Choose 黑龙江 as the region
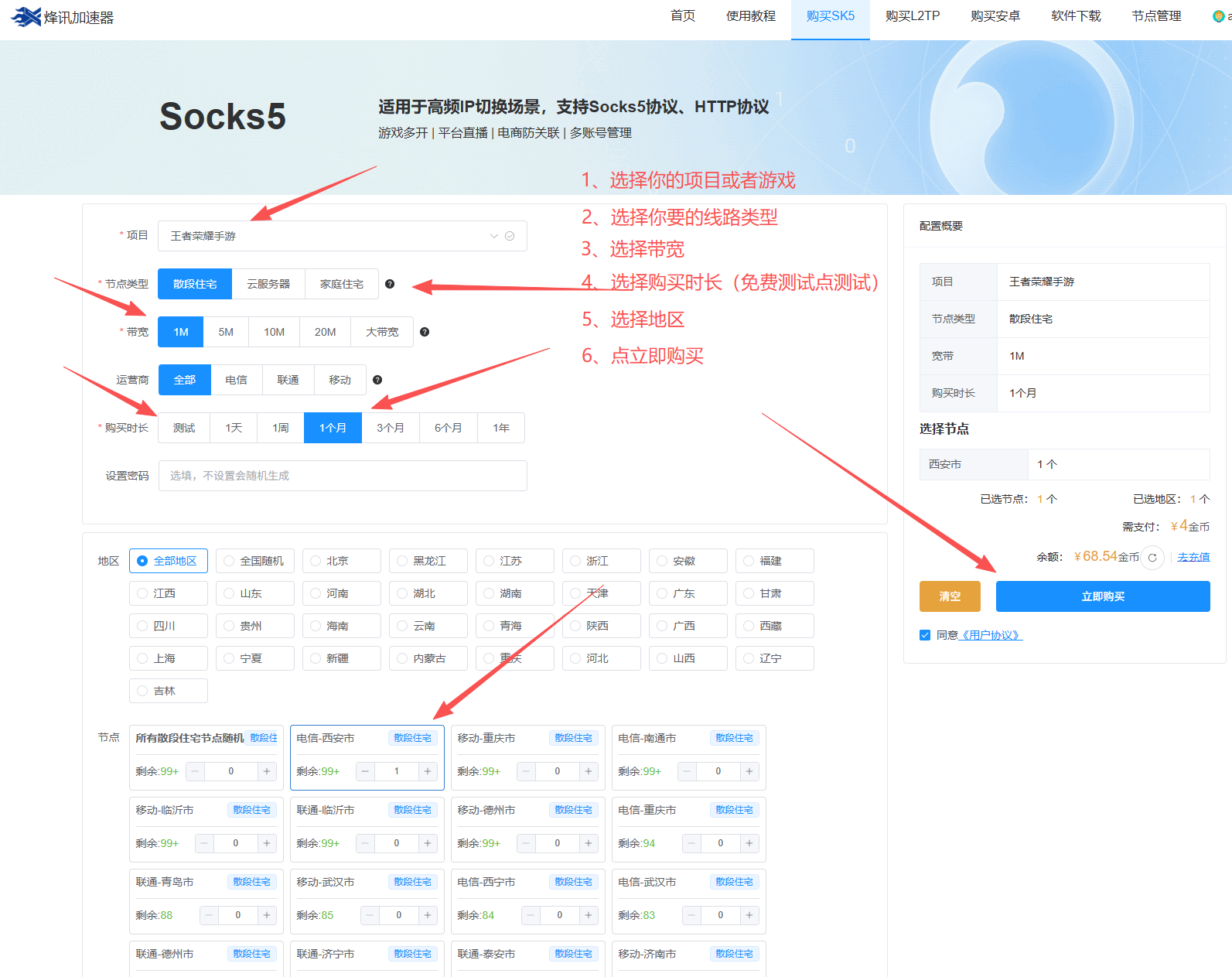This screenshot has width=1232, height=977. click(x=428, y=561)
